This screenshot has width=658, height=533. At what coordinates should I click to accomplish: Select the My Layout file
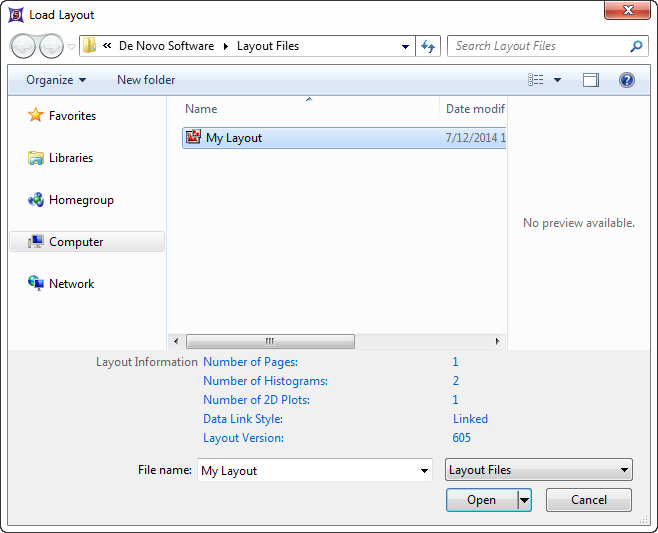234,138
